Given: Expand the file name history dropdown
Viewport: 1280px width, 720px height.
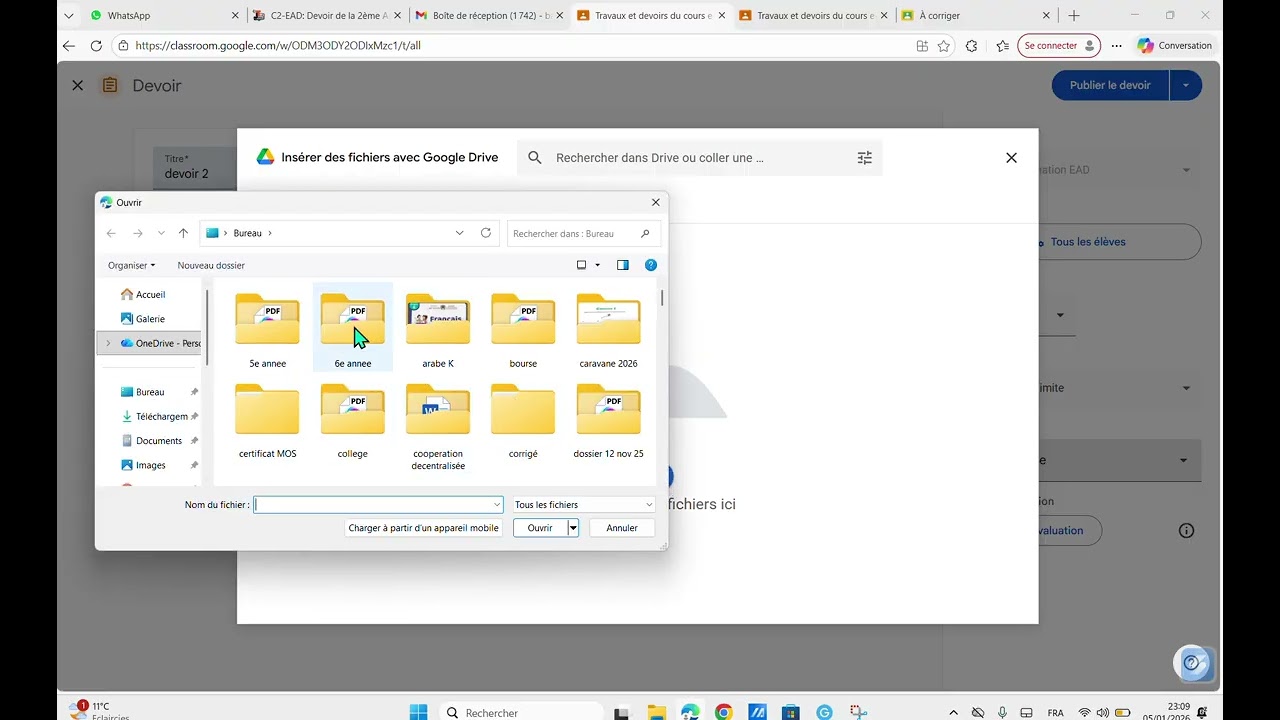Looking at the screenshot, I should pyautogui.click(x=497, y=505).
